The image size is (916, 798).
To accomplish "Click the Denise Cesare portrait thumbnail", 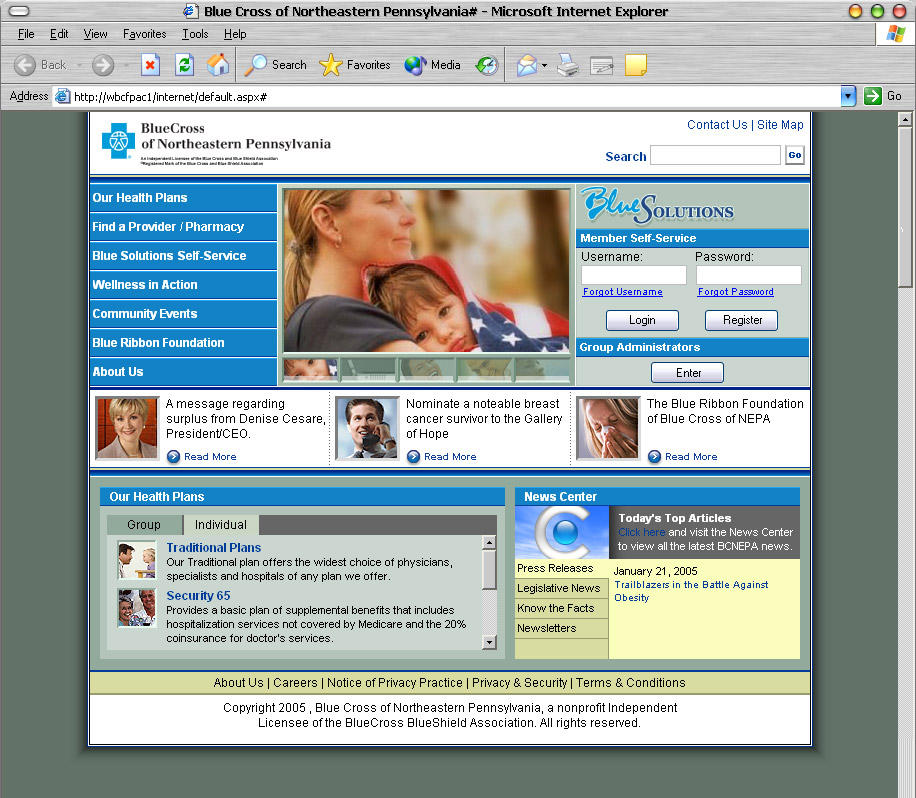I will click(x=127, y=428).
